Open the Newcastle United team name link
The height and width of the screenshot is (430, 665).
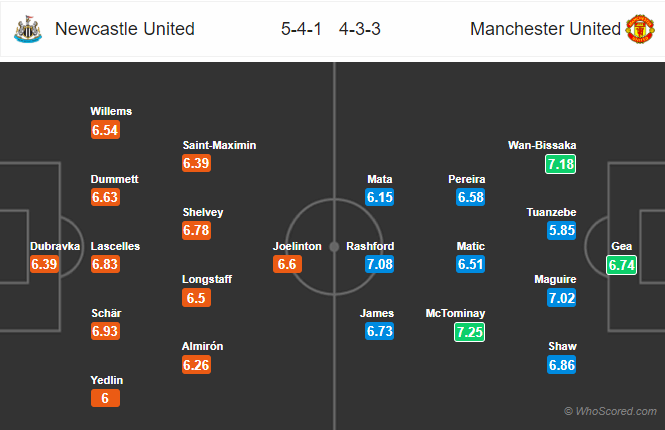tap(125, 29)
